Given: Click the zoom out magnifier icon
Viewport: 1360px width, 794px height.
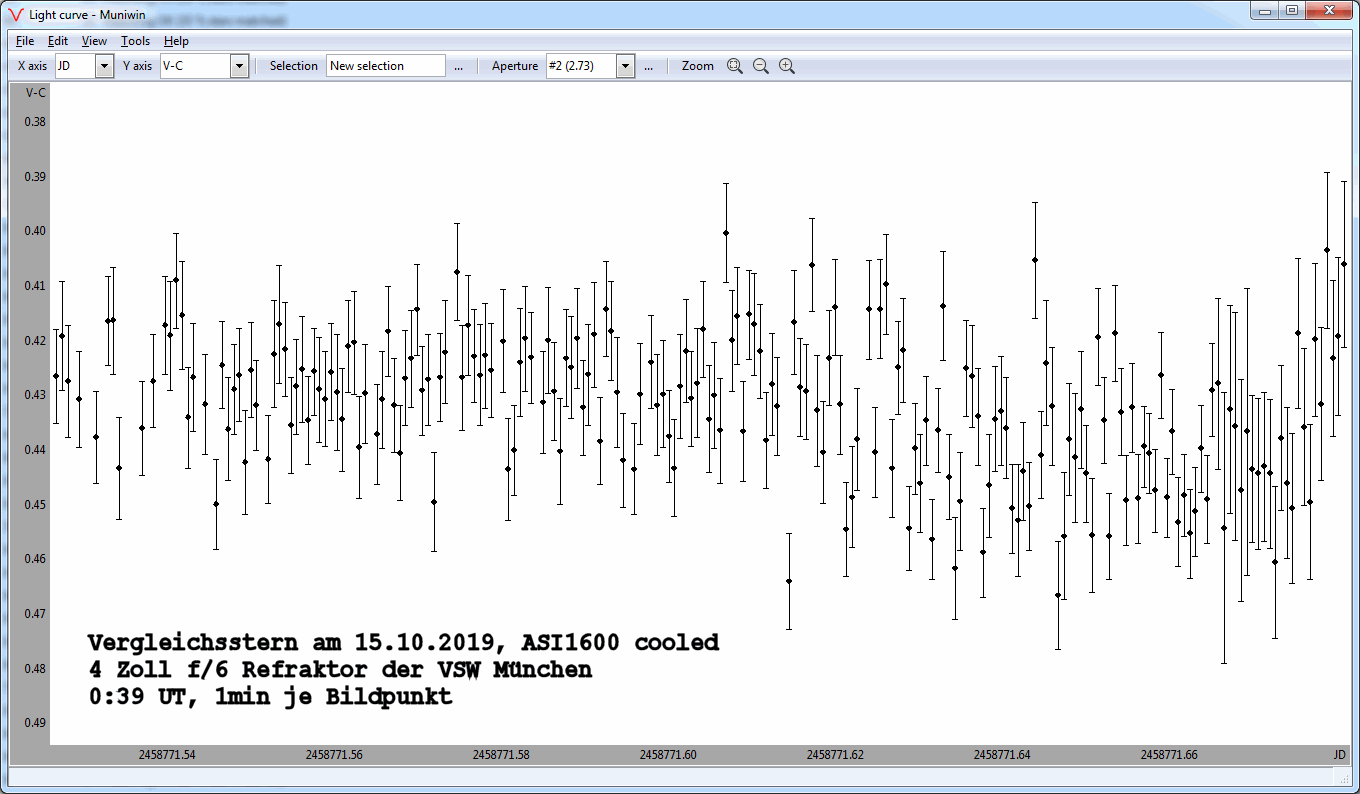Looking at the screenshot, I should point(761,66).
